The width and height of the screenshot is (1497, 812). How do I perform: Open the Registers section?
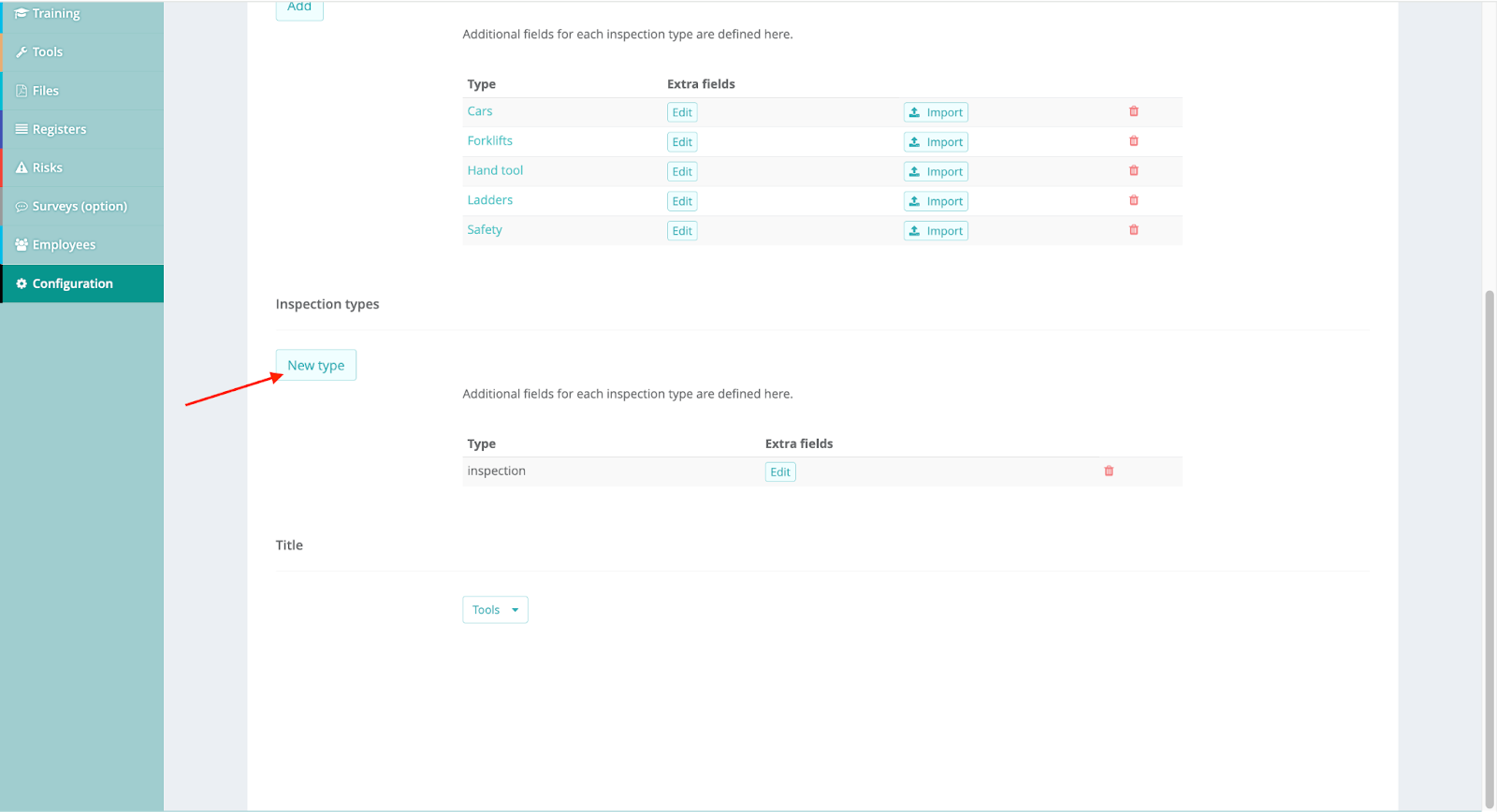pos(82,129)
